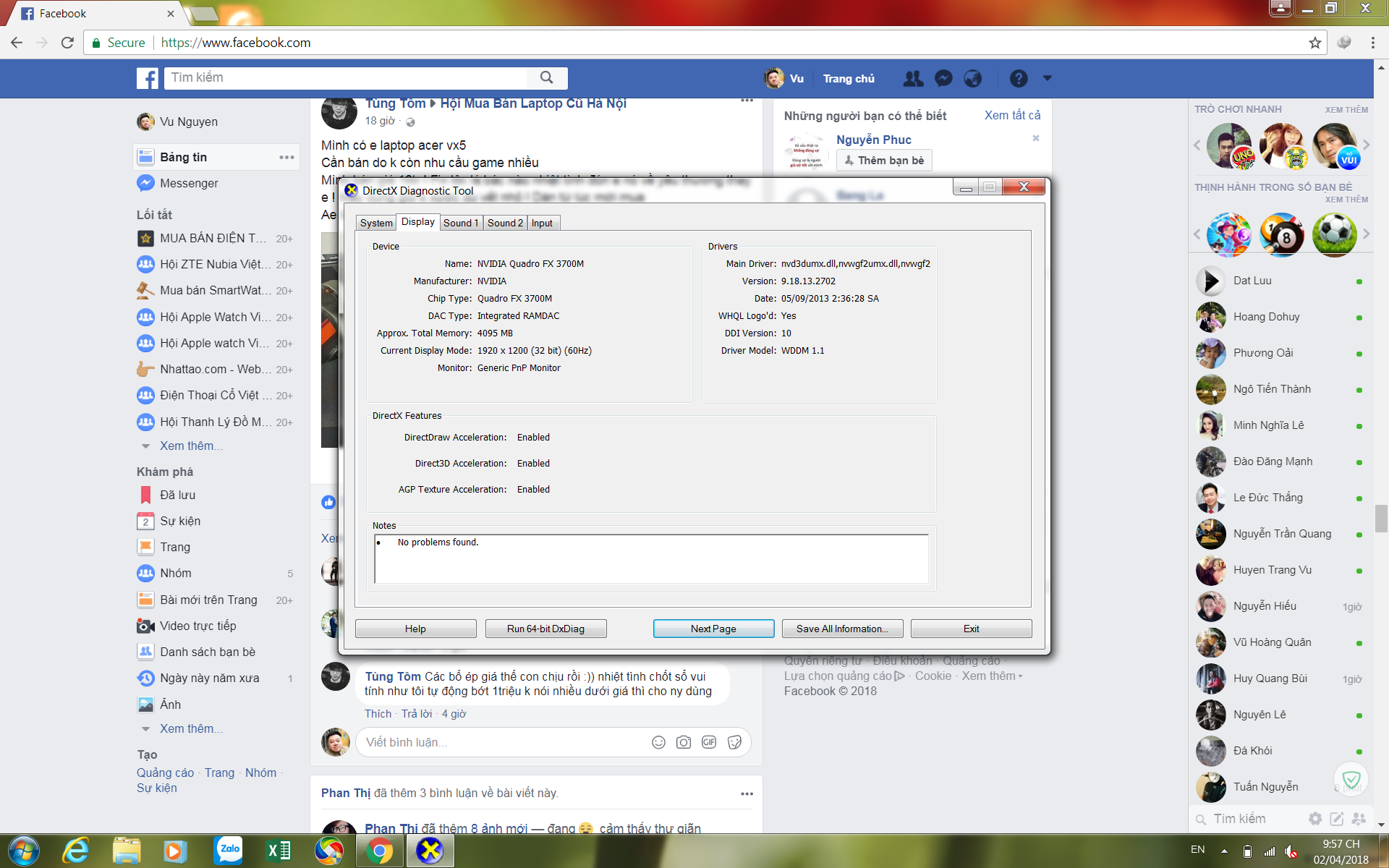Click Thêm bạn bè for Nguyễn Phuc
Screen dimensions: 1389x868
(x=884, y=160)
